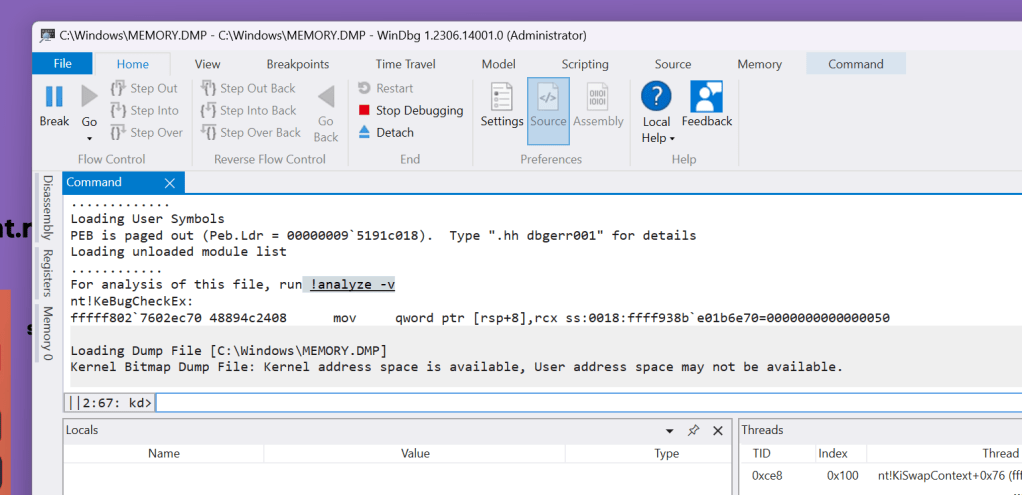The width and height of the screenshot is (1022, 495).
Task: Click the Locals Value column header
Action: click(x=415, y=453)
